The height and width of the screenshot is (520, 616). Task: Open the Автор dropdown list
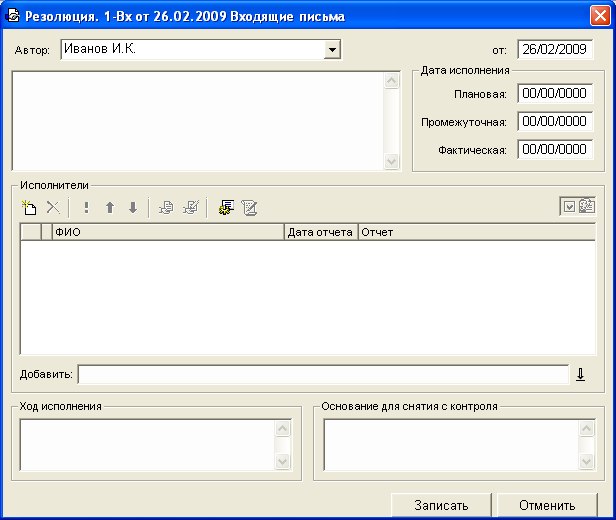coord(332,49)
